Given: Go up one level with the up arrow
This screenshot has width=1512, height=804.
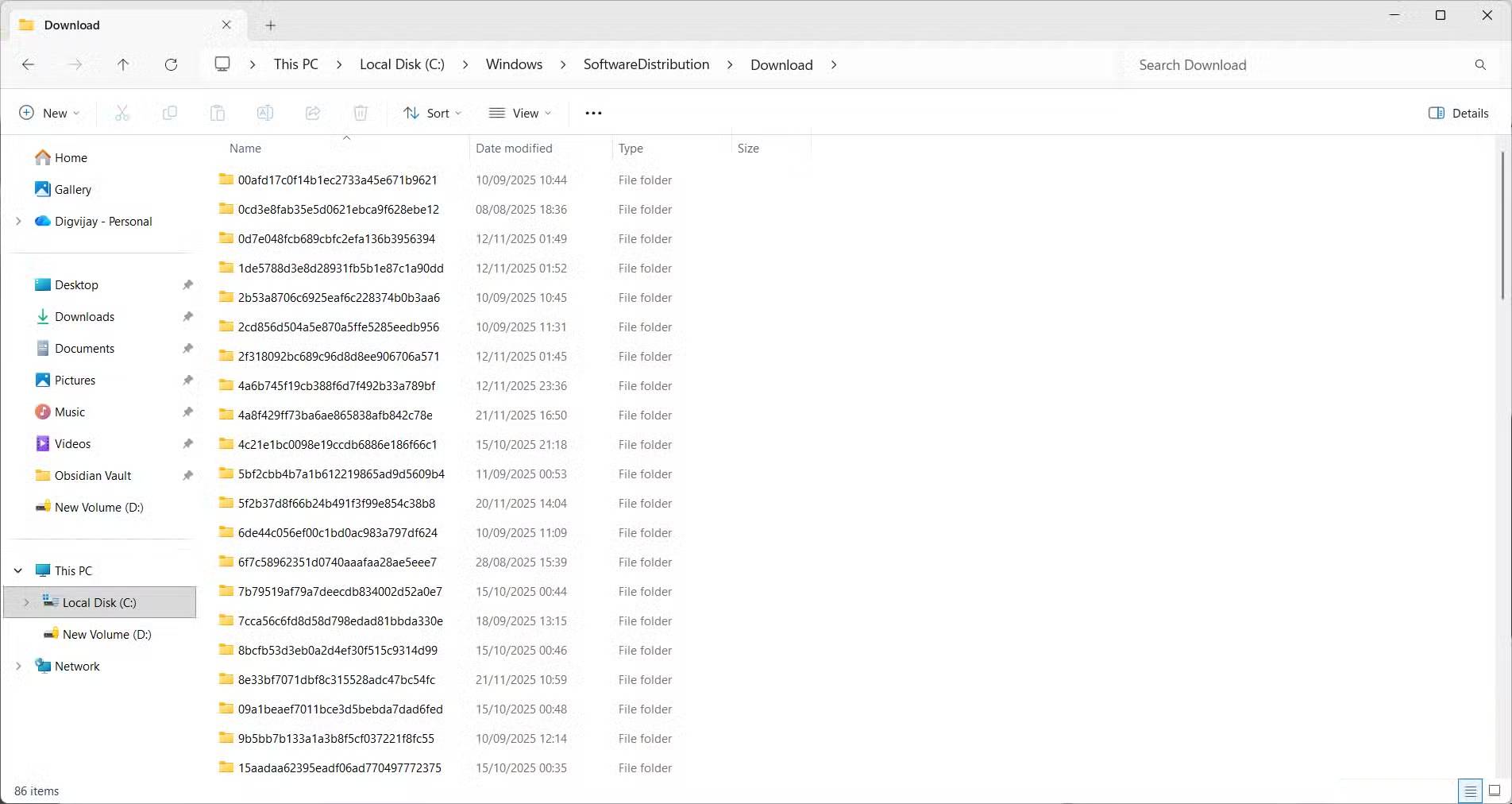Looking at the screenshot, I should pos(124,64).
